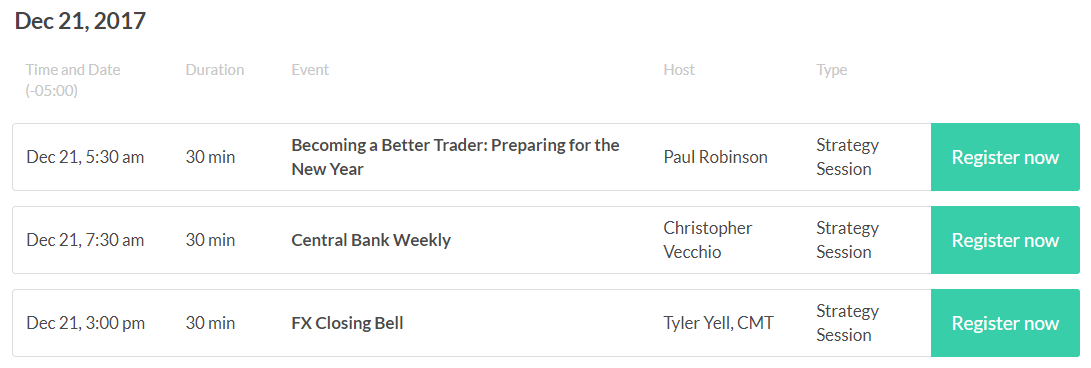The image size is (1091, 368).
Task: Select host name Paul Robinson
Action: (x=715, y=157)
